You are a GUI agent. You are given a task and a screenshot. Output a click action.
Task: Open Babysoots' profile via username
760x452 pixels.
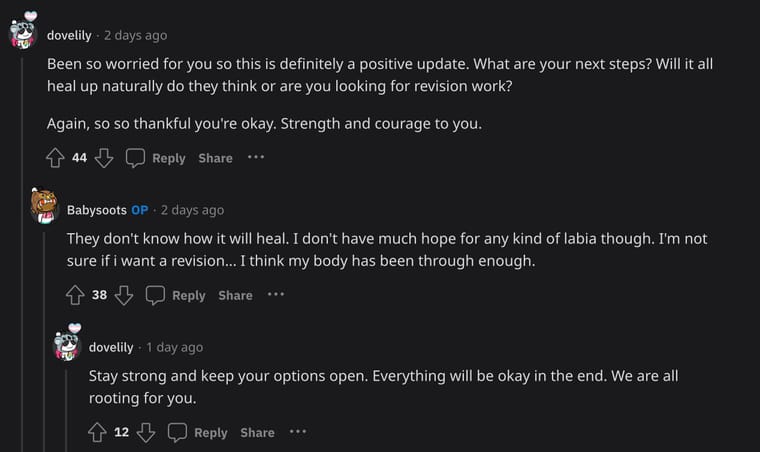(x=96, y=210)
